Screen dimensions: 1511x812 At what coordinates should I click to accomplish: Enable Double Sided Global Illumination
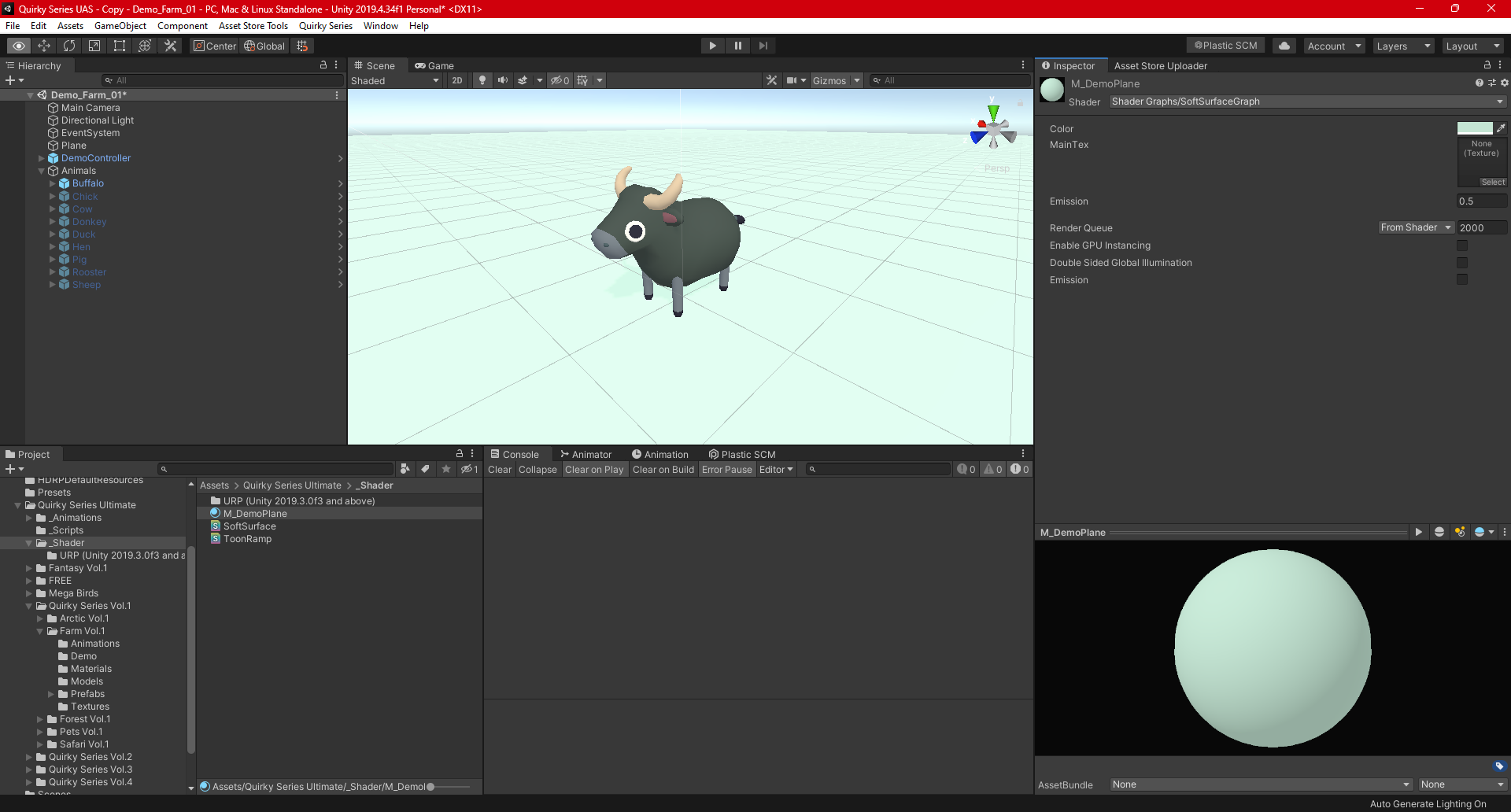pyautogui.click(x=1462, y=263)
